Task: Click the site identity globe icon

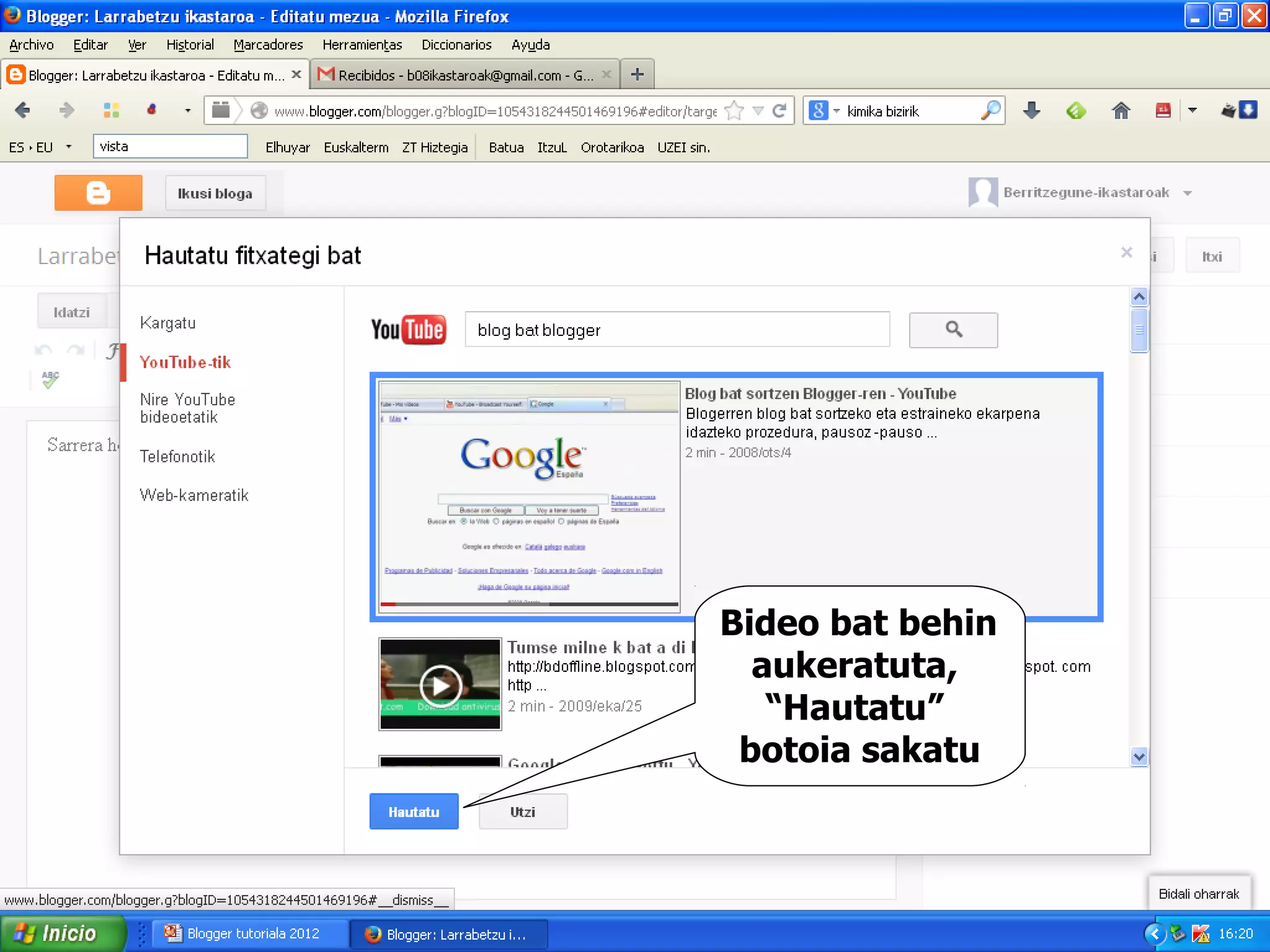Action: (x=259, y=111)
